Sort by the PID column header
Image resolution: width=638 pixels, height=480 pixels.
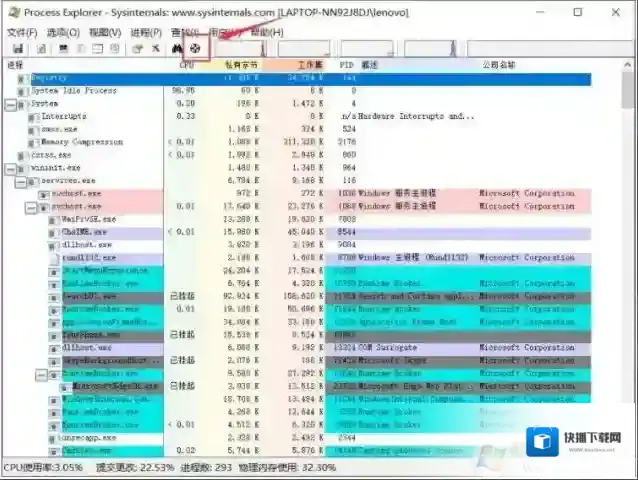pos(346,64)
